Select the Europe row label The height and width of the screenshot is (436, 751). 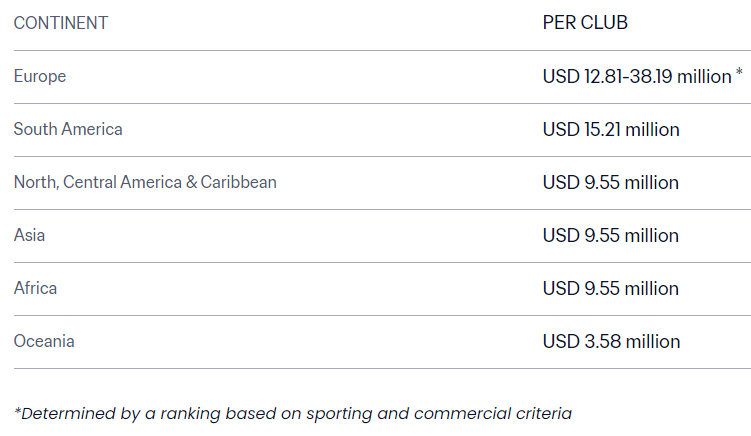40,77
